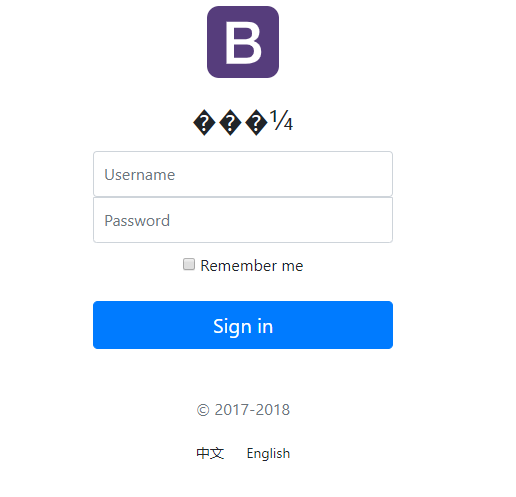The image size is (516, 497).
Task: Click the second diamond question-mark glyph in heading
Action: (x=230, y=123)
